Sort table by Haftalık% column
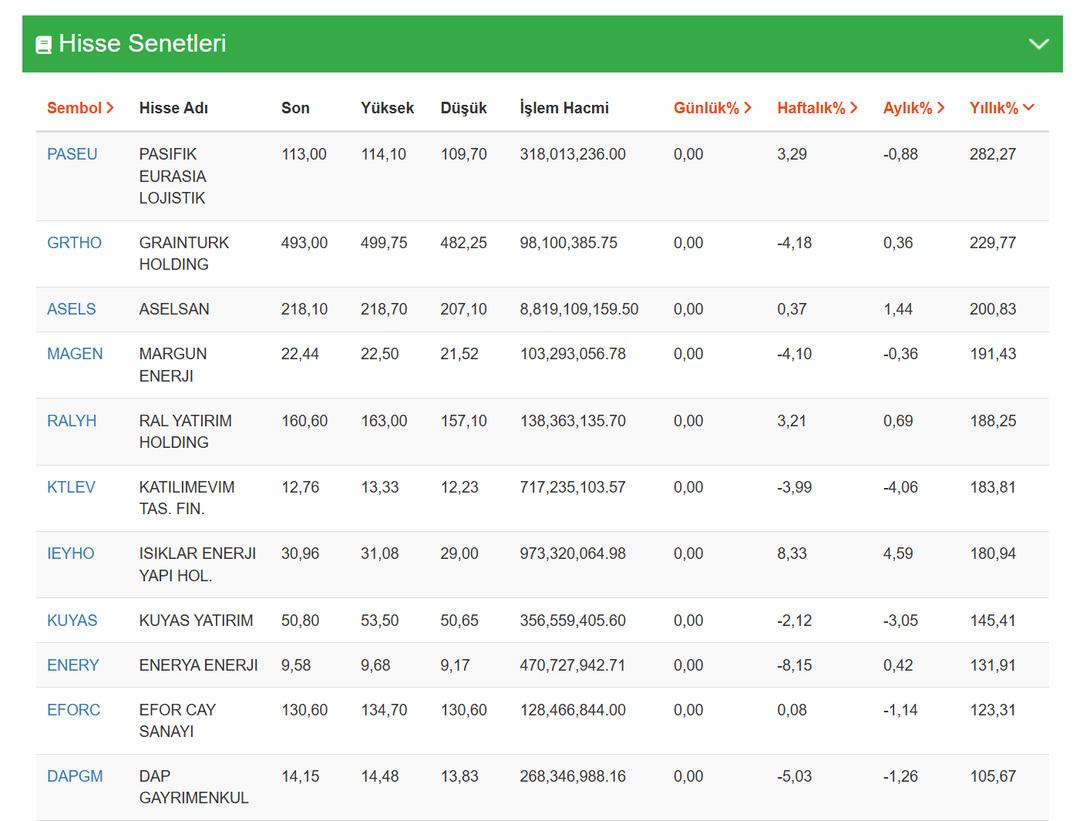This screenshot has width=1080, height=821. pos(817,108)
